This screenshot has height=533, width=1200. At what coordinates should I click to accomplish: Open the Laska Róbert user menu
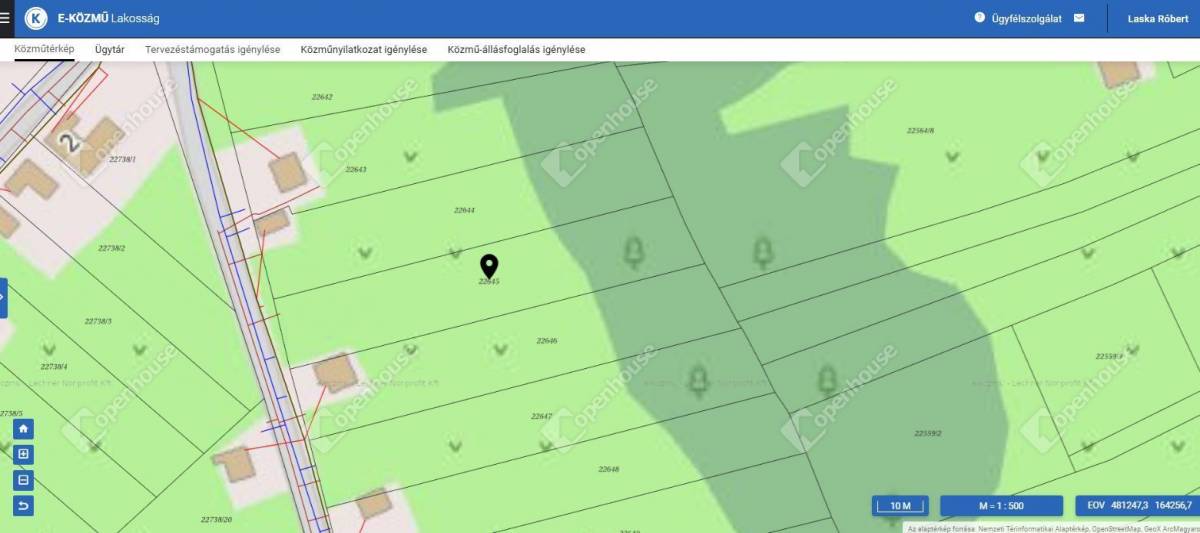click(1157, 18)
